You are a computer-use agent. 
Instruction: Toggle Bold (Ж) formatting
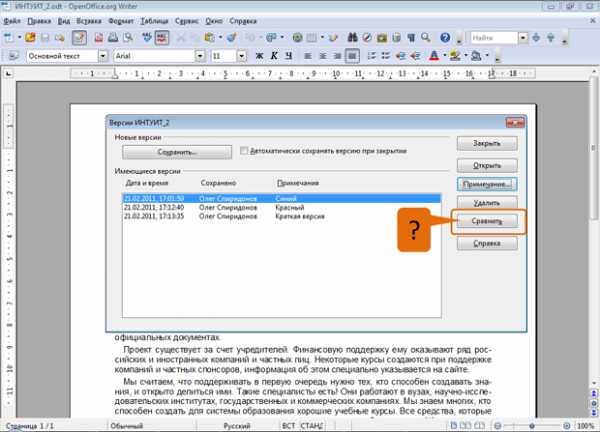click(259, 56)
